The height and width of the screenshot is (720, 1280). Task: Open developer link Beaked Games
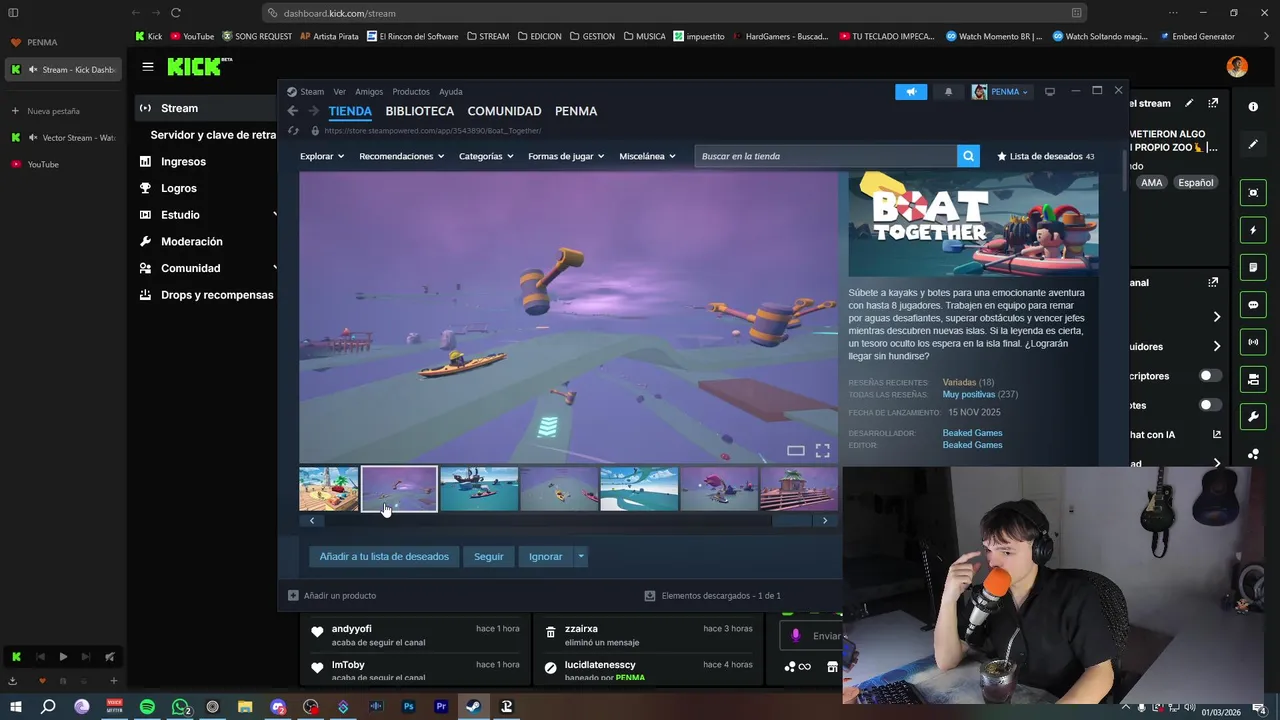(972, 433)
